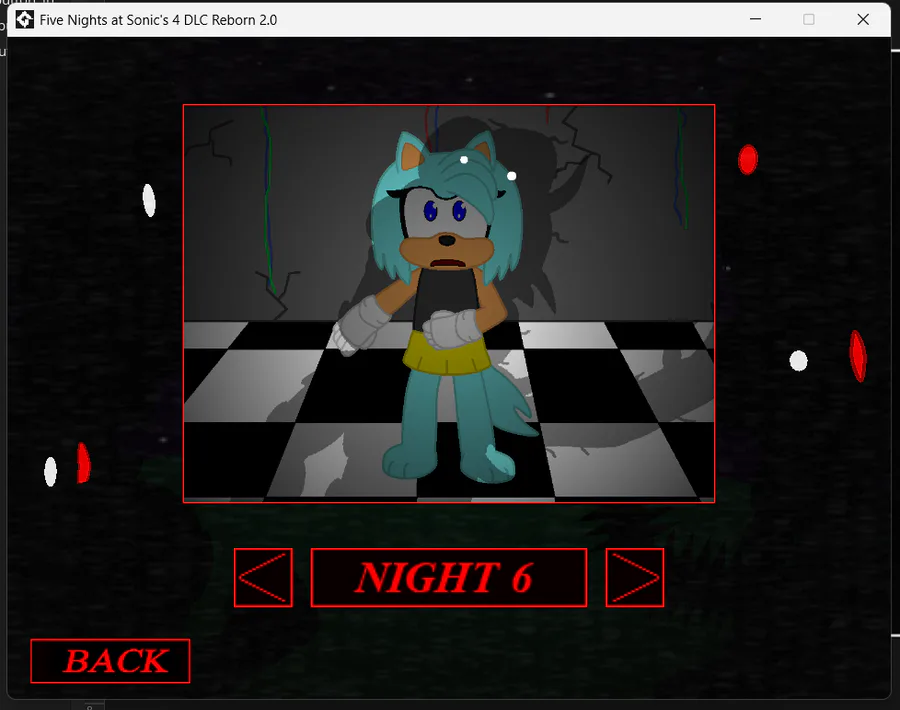Return with the BACK button
Viewport: 900px width, 710px height.
click(x=110, y=661)
